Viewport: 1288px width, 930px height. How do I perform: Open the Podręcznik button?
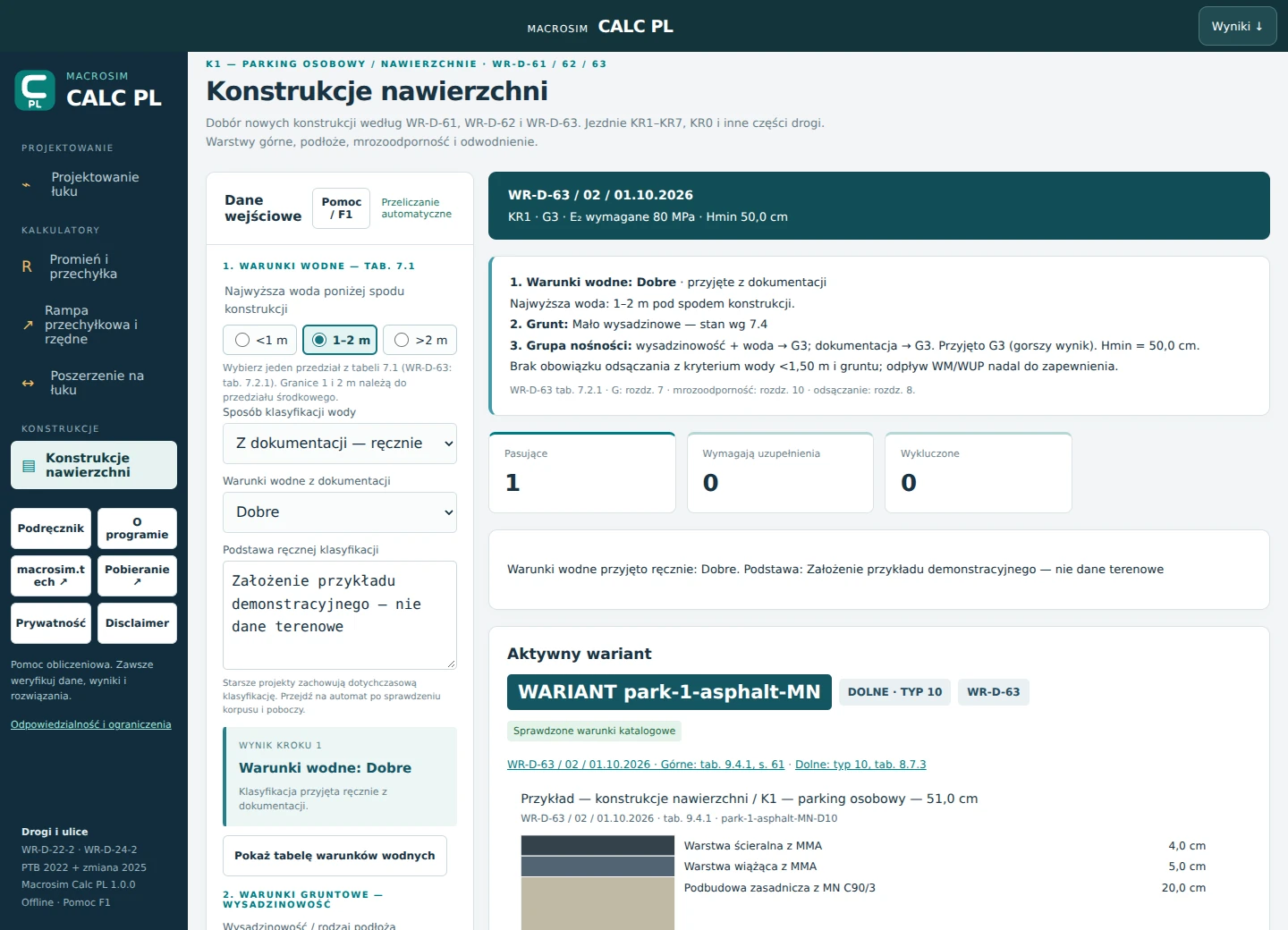click(51, 528)
